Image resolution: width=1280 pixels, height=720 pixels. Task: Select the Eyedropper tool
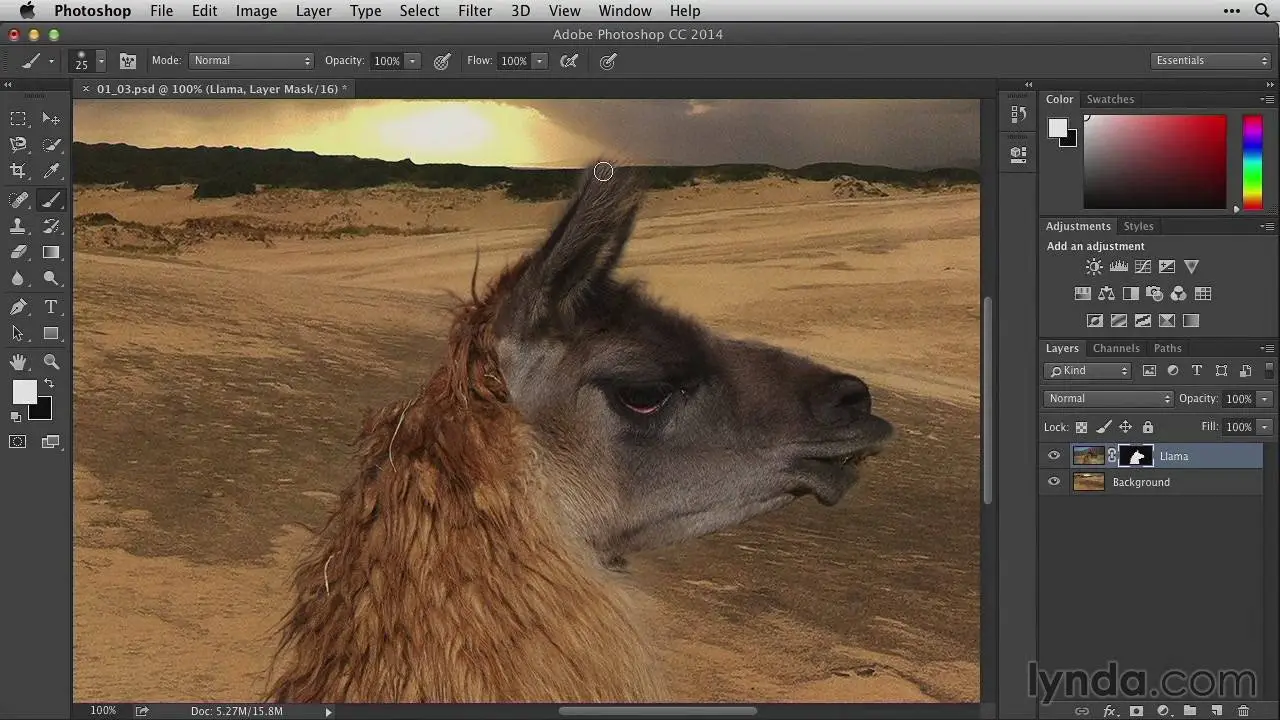pyautogui.click(x=51, y=171)
